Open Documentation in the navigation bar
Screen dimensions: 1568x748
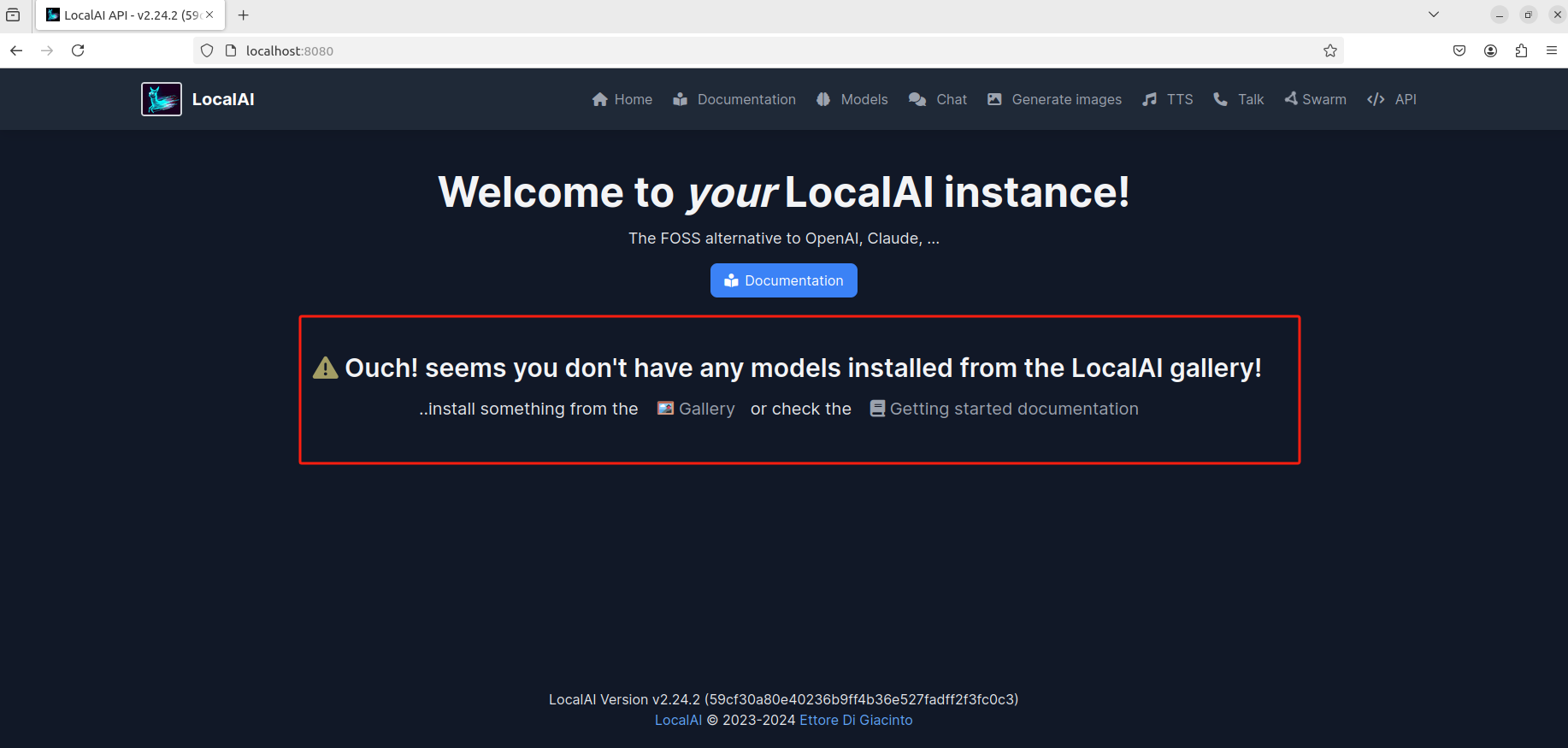(734, 99)
